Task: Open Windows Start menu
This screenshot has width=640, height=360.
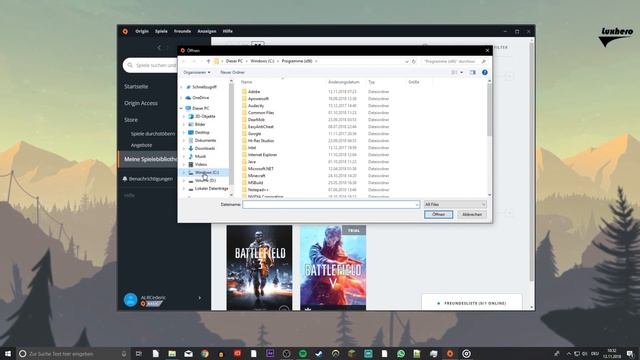Action: click(x=8, y=353)
